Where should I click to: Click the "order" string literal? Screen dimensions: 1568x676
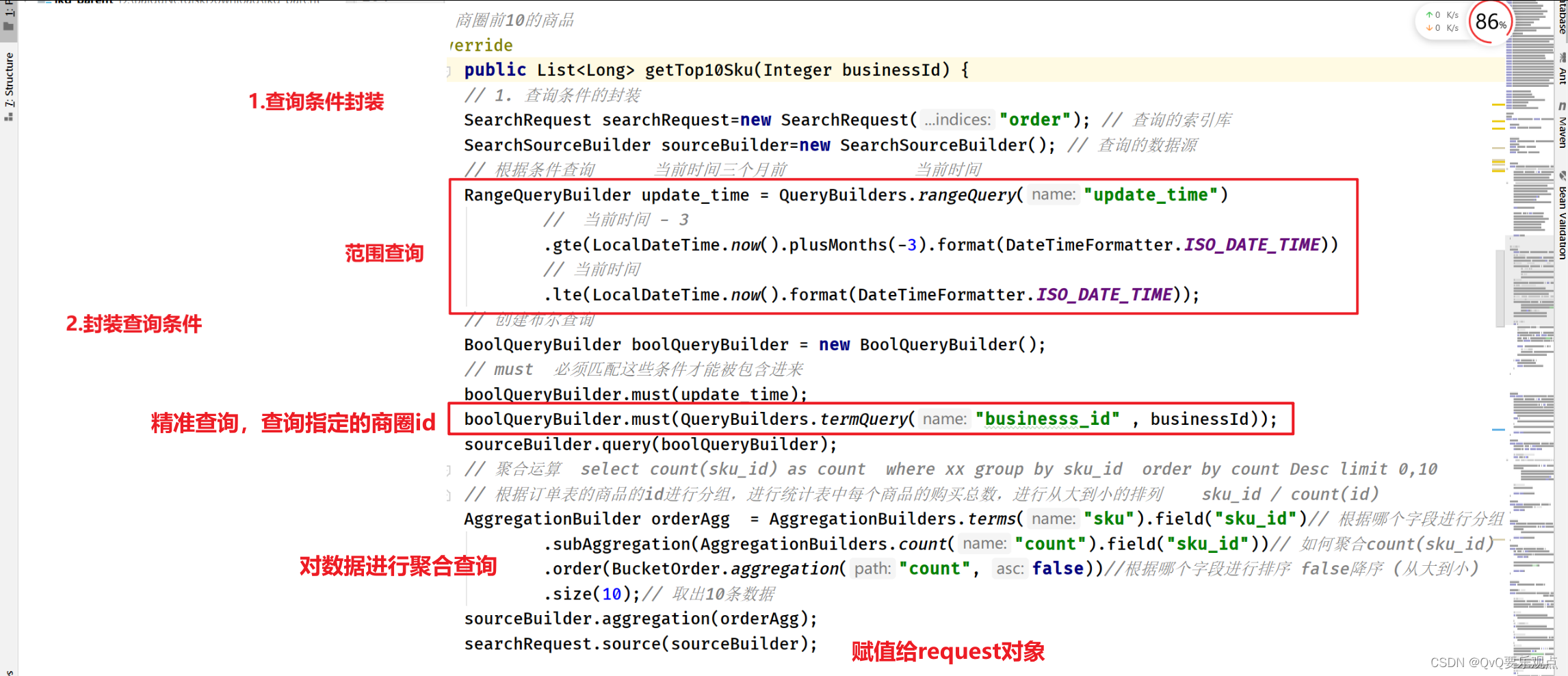1034,120
